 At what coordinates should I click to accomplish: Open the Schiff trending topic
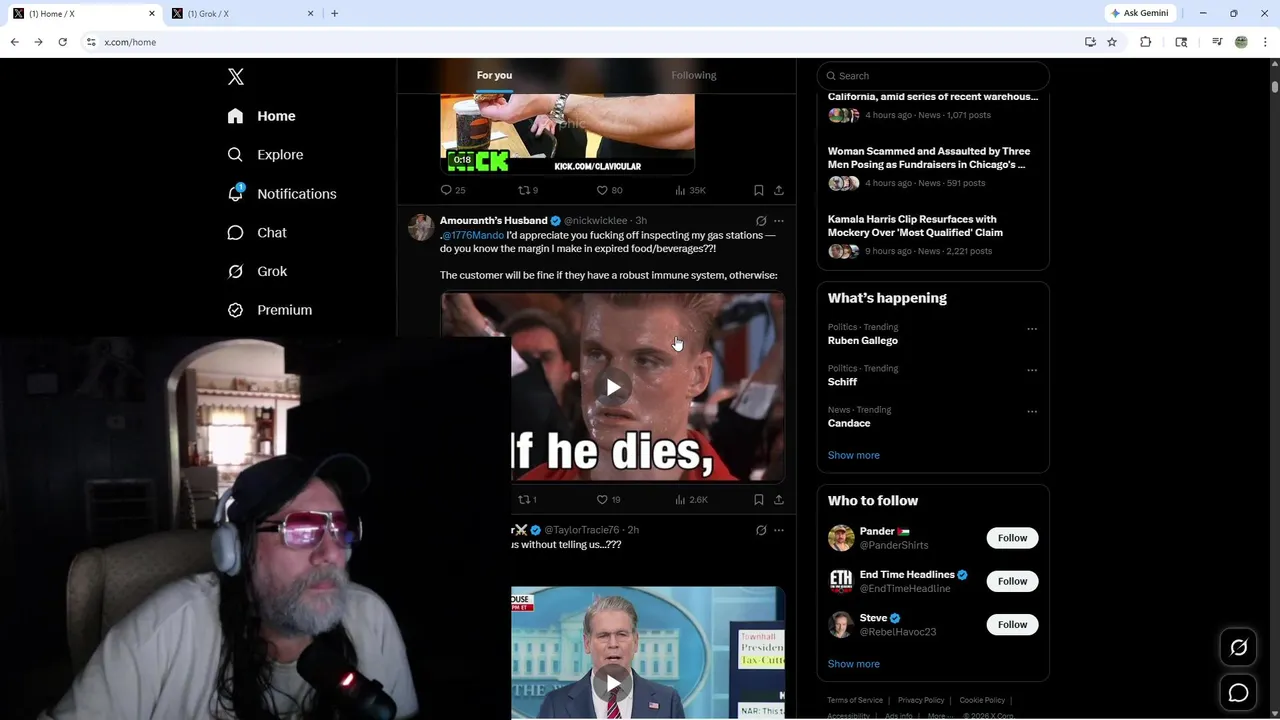tap(842, 381)
